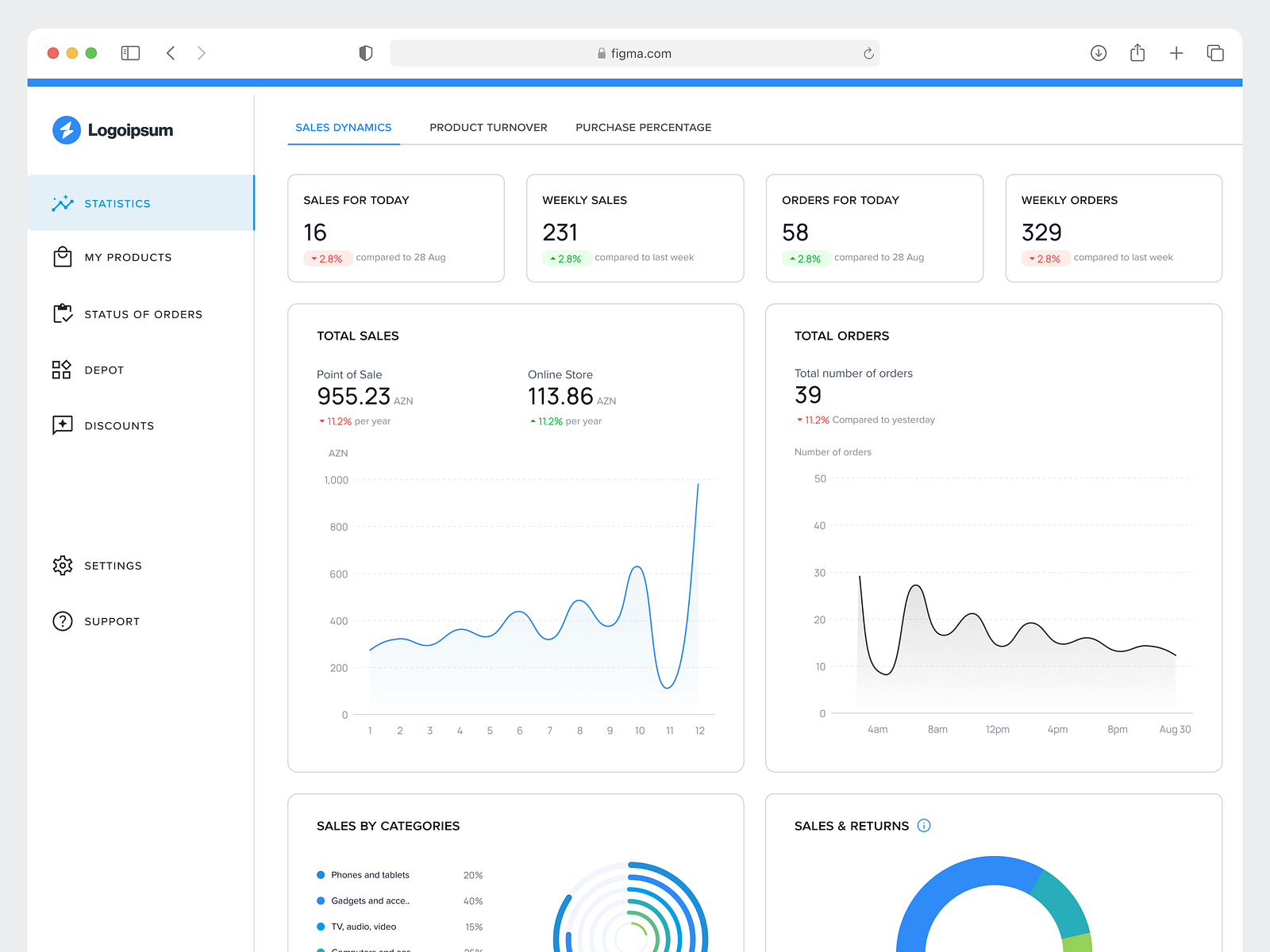Click the Aug 30 label on orders chart
The height and width of the screenshot is (952, 1270).
[x=1175, y=729]
